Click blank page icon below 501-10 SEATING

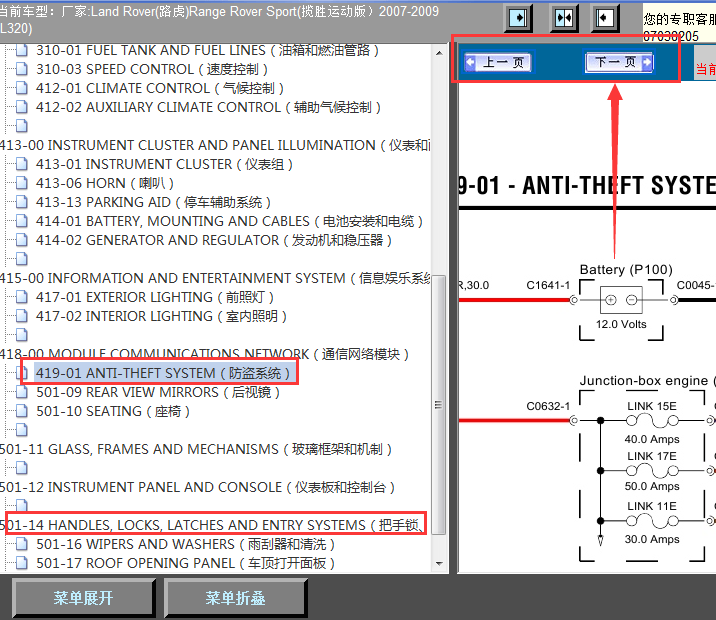tap(21, 430)
